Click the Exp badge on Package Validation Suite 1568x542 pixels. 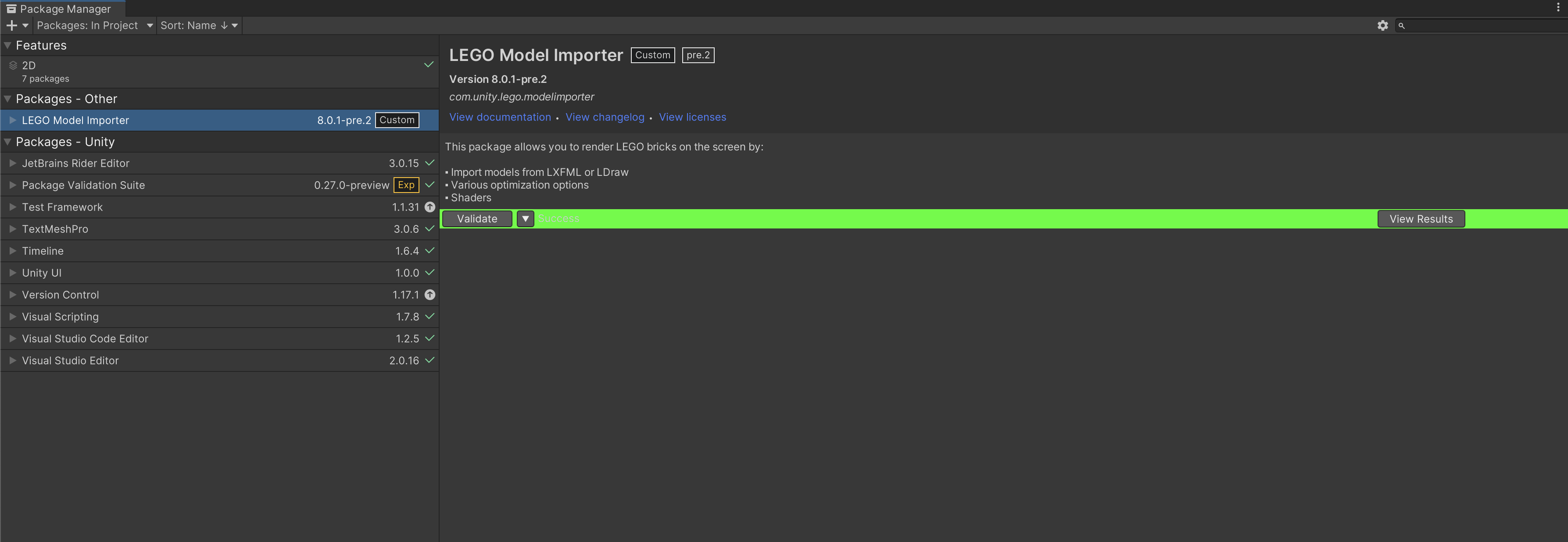405,185
